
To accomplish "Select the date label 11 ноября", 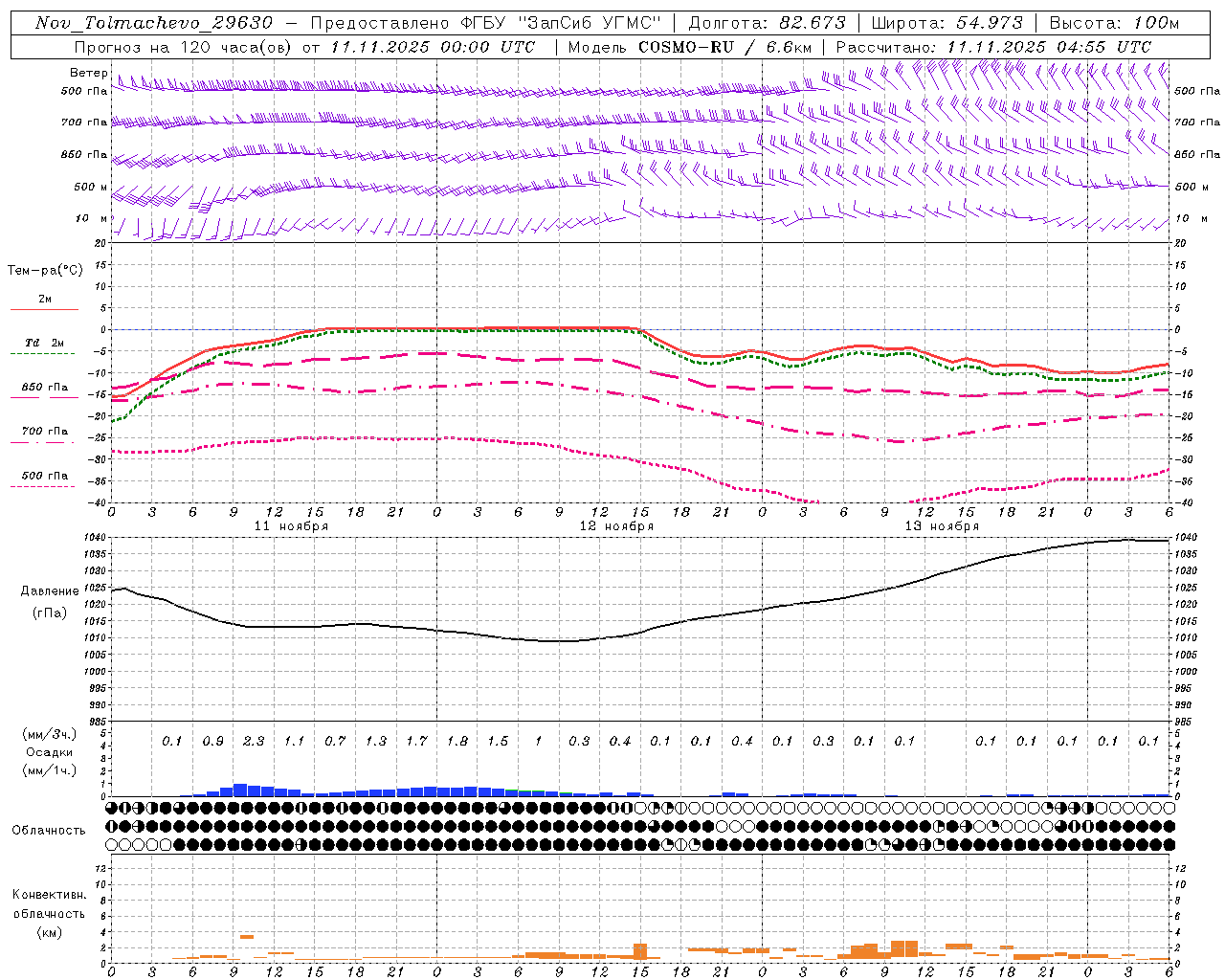I will click(x=291, y=526).
